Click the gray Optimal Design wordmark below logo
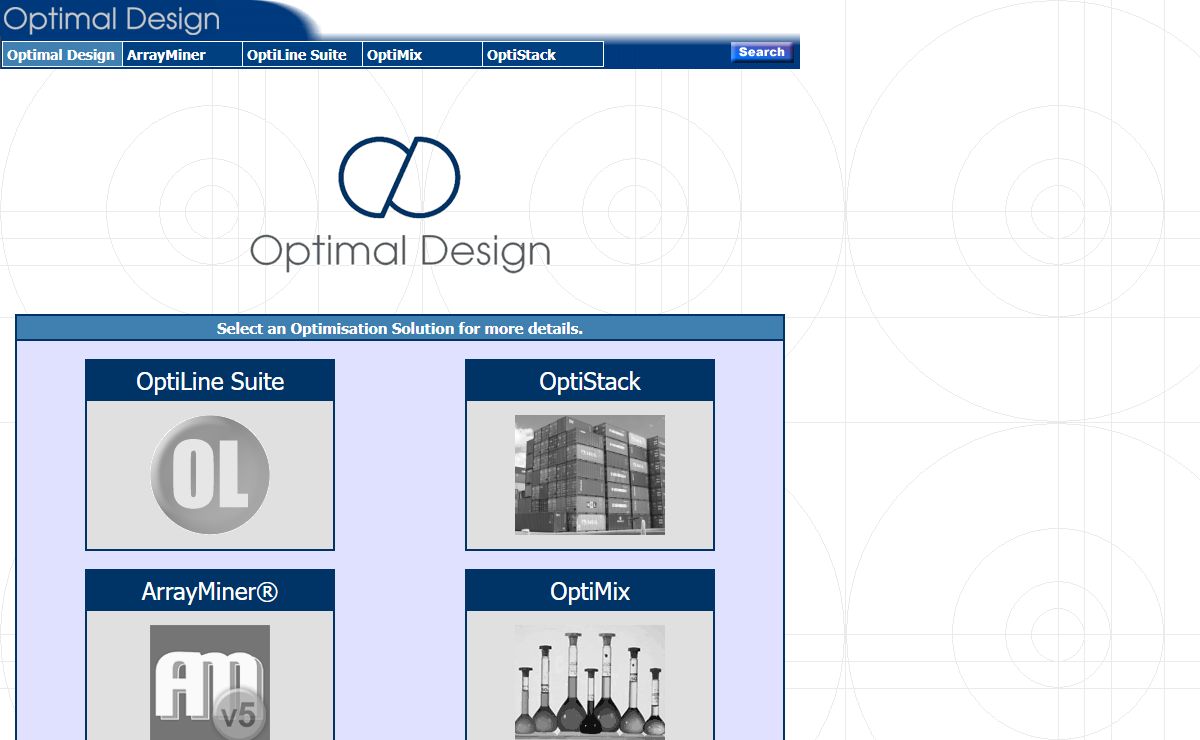Screen dimensions: 1200x740 400,250
